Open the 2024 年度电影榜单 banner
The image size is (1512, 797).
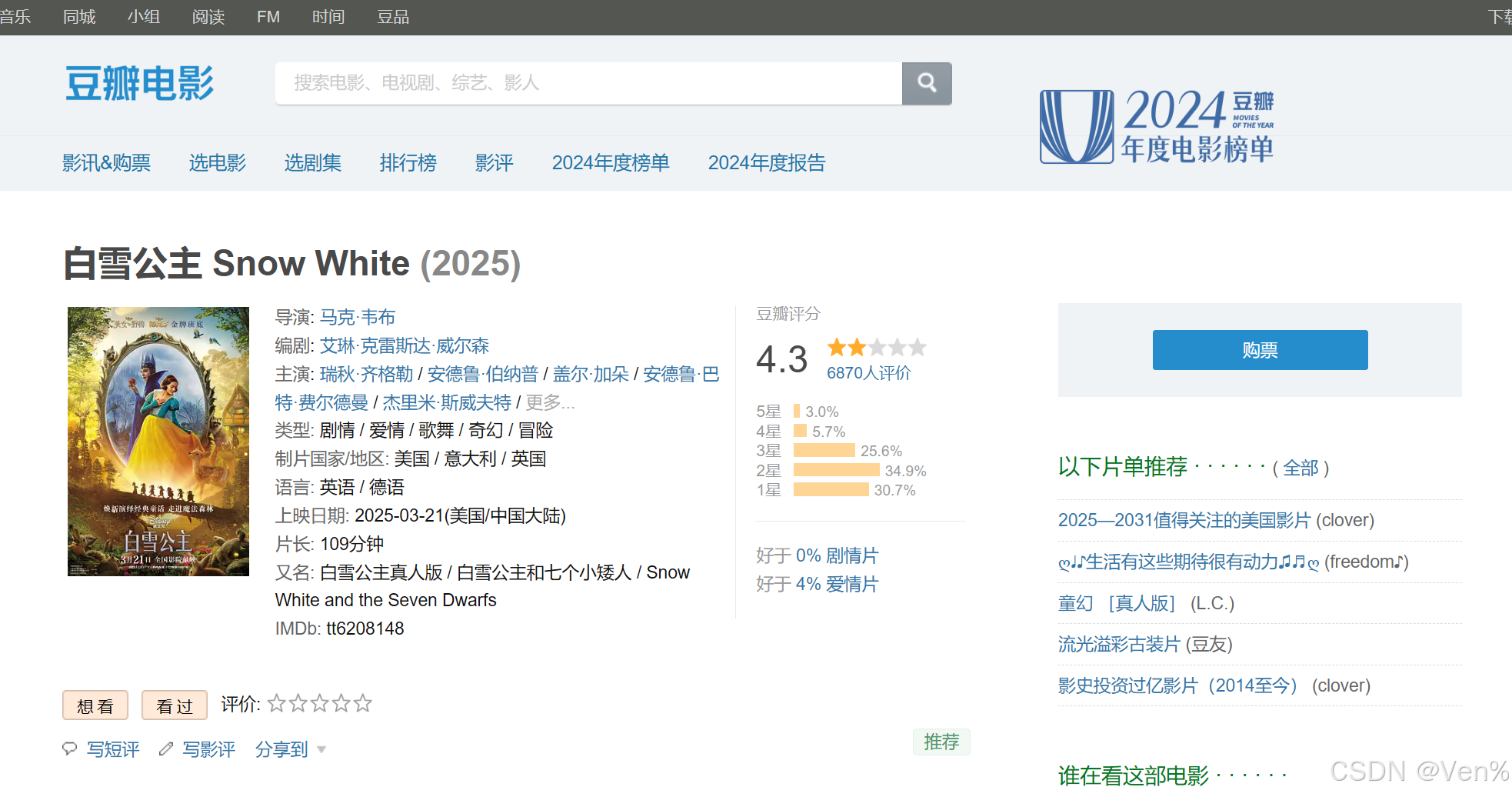click(x=1157, y=126)
